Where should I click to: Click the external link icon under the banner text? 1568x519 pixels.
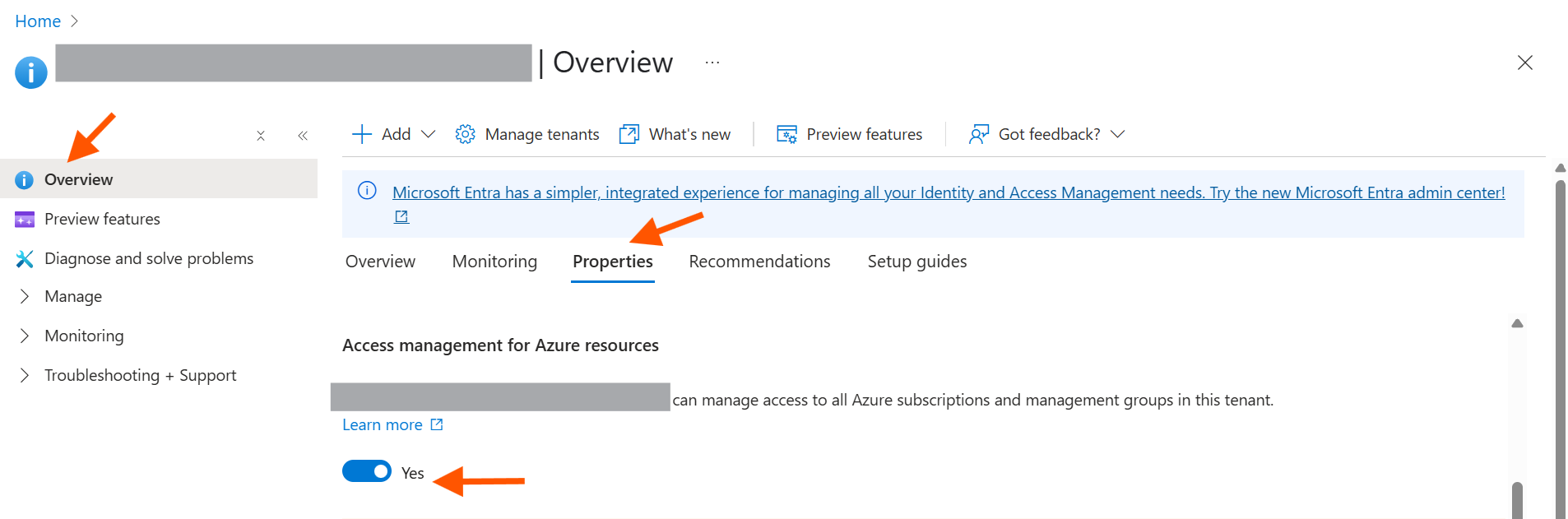pyautogui.click(x=401, y=216)
